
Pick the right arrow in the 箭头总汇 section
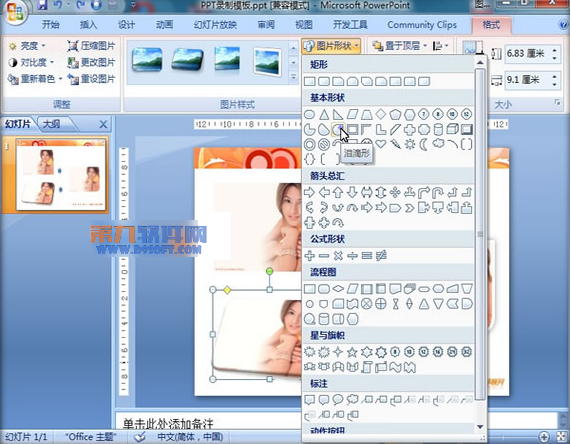pos(309,192)
